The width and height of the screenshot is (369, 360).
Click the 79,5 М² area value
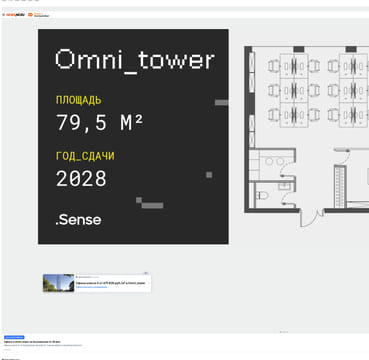click(x=99, y=123)
